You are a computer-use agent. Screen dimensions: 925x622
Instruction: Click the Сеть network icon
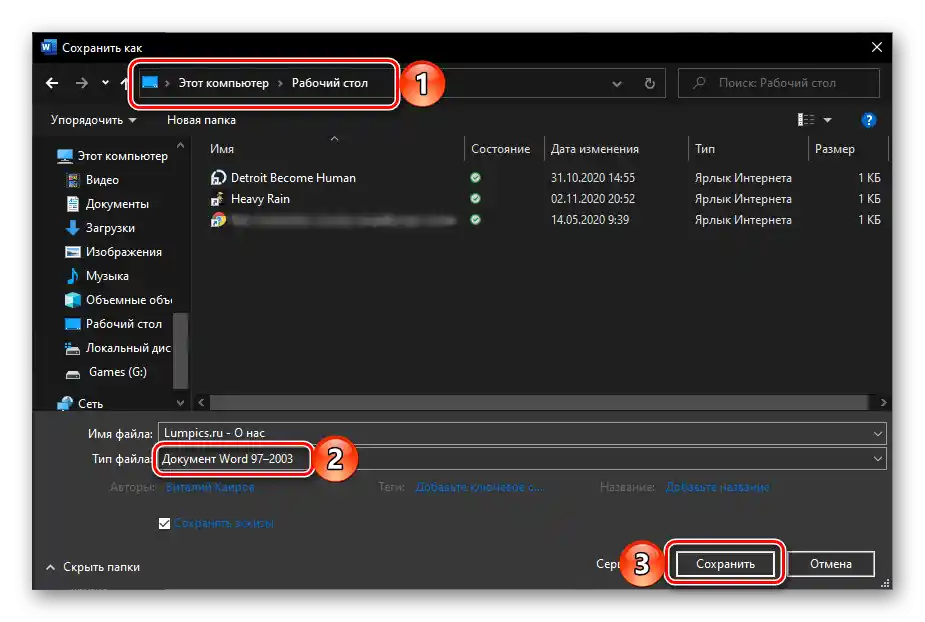click(65, 404)
